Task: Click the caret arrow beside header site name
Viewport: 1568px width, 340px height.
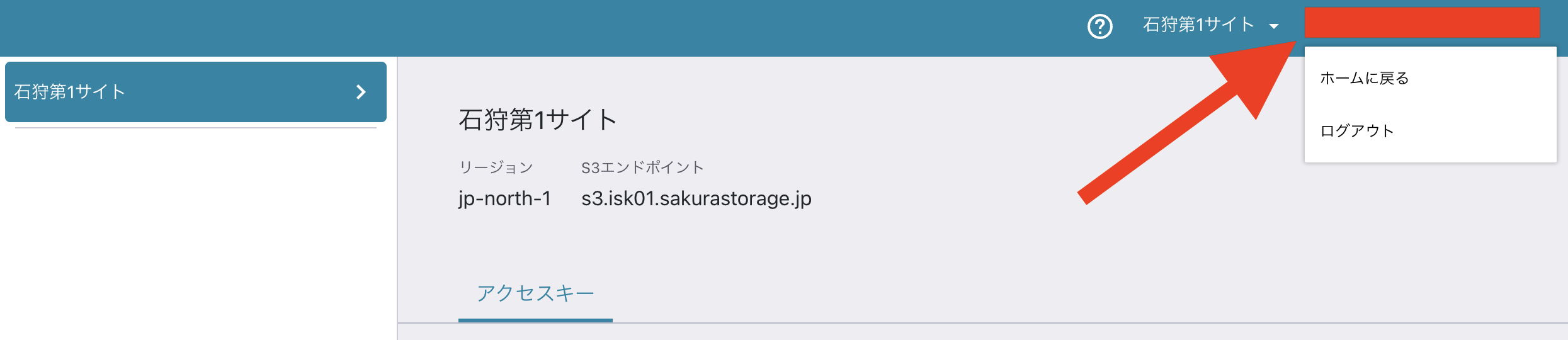Action: point(1274,26)
